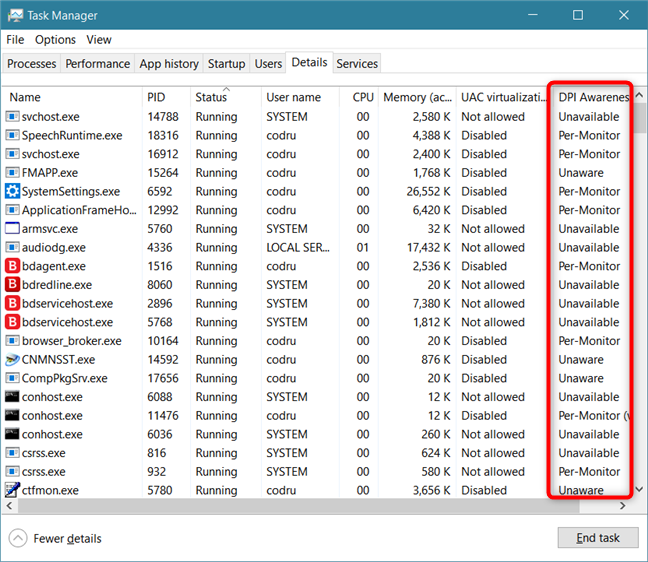Click the browser_broker.exe process icon
Viewport: 648px width, 562px height.
point(12,341)
